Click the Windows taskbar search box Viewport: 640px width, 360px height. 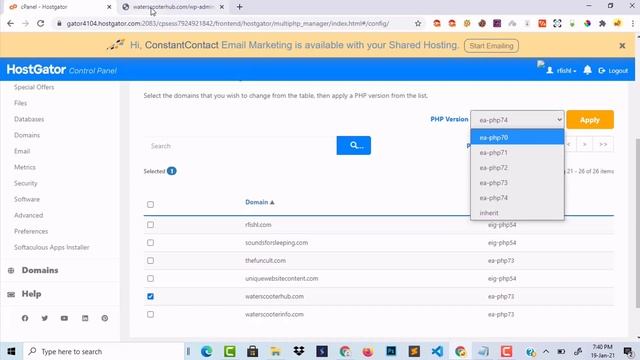pos(103,351)
